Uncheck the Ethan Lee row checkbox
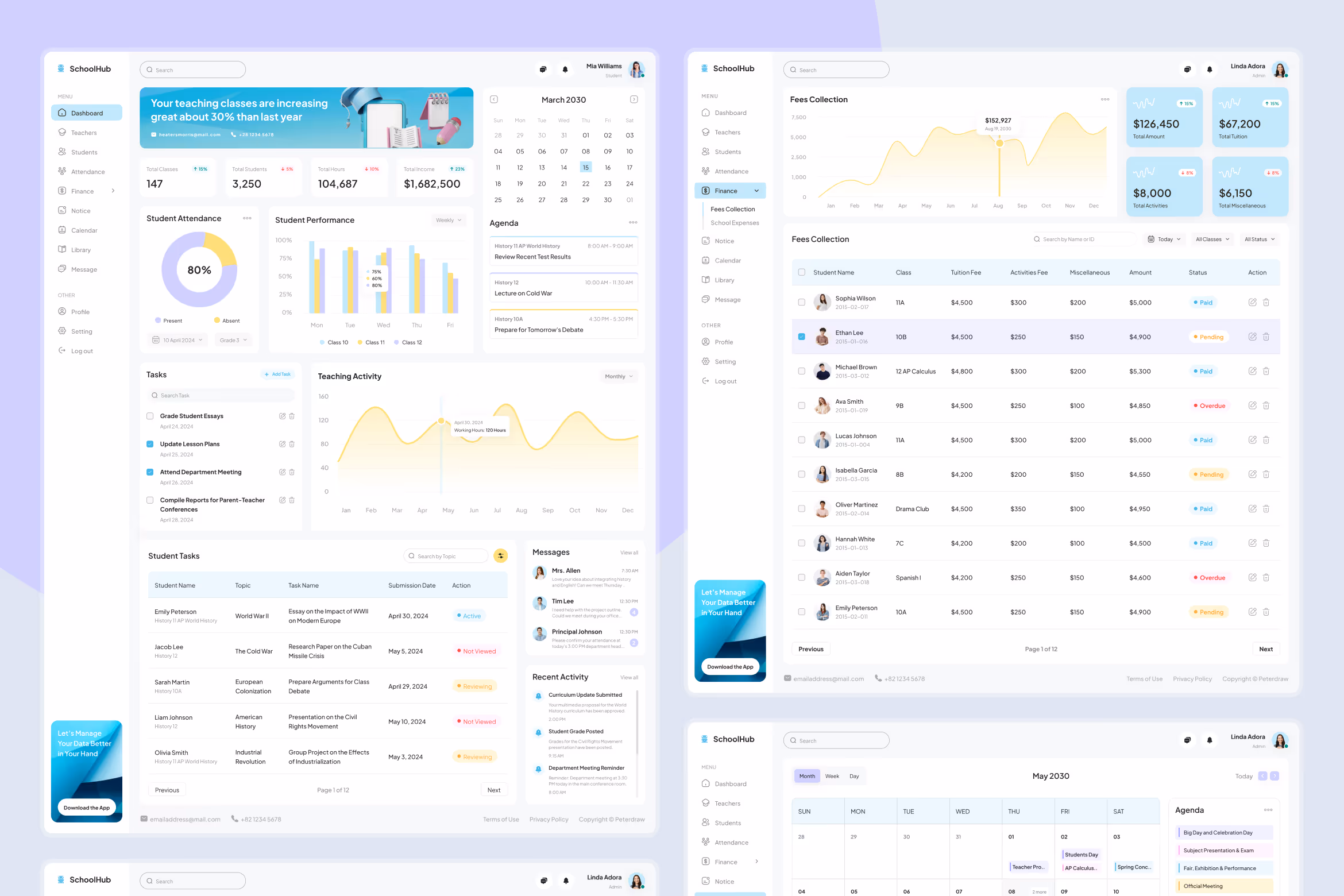Screen dimensions: 1344x896 coord(801,337)
